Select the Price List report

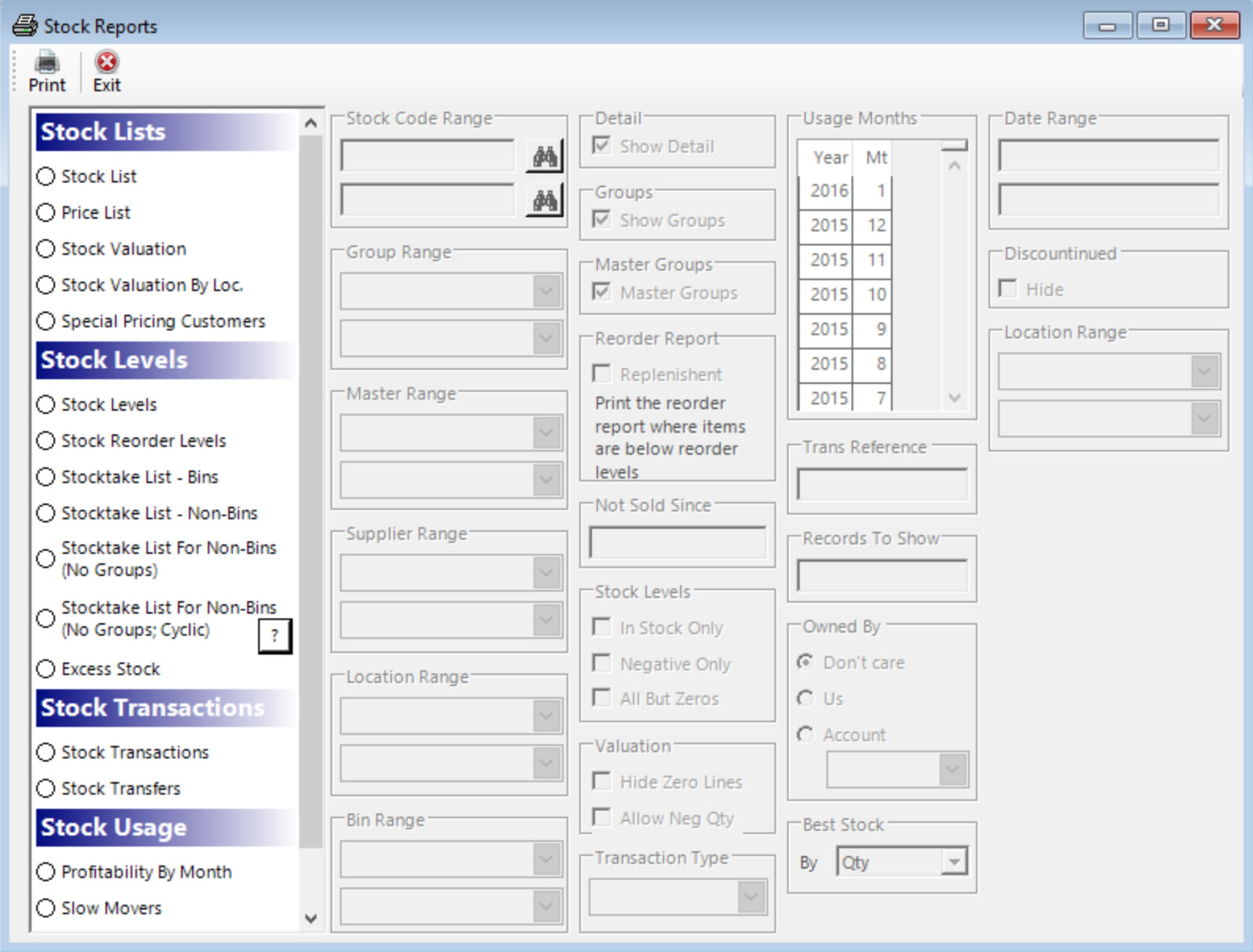point(46,212)
